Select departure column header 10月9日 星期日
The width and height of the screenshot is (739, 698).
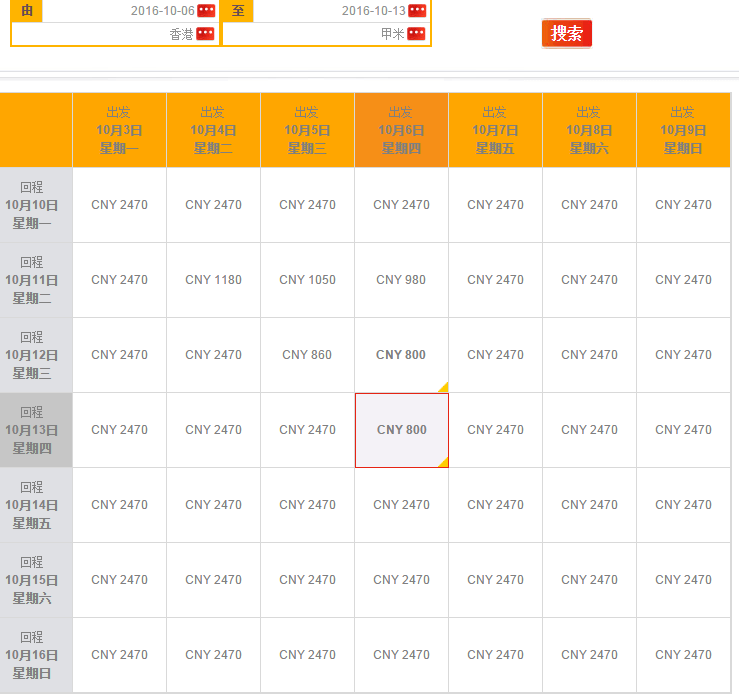point(683,130)
